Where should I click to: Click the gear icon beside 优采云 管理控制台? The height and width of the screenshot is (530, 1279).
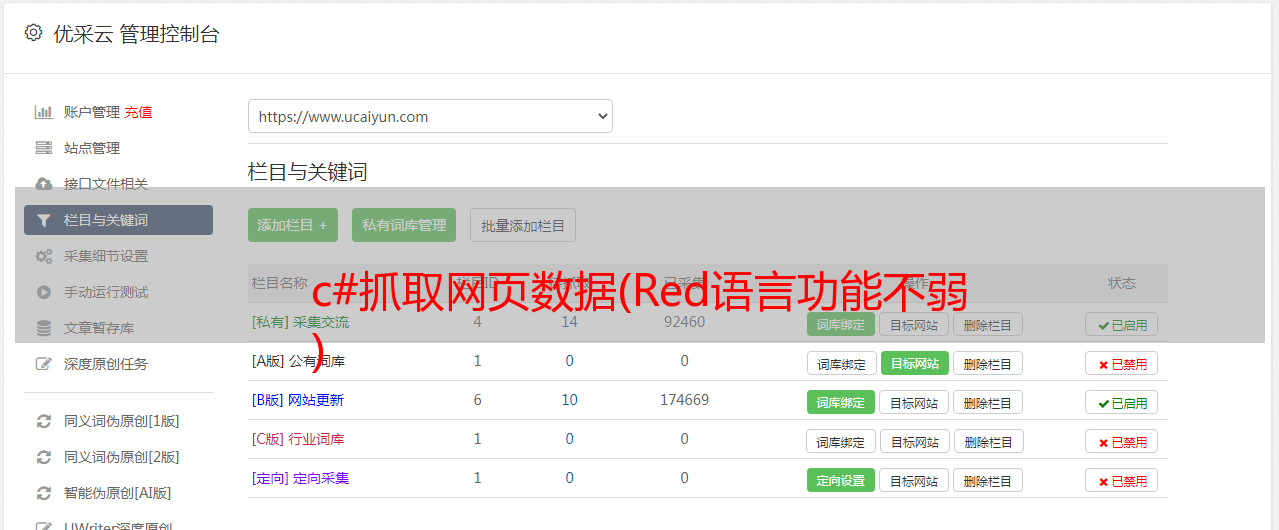33,33
